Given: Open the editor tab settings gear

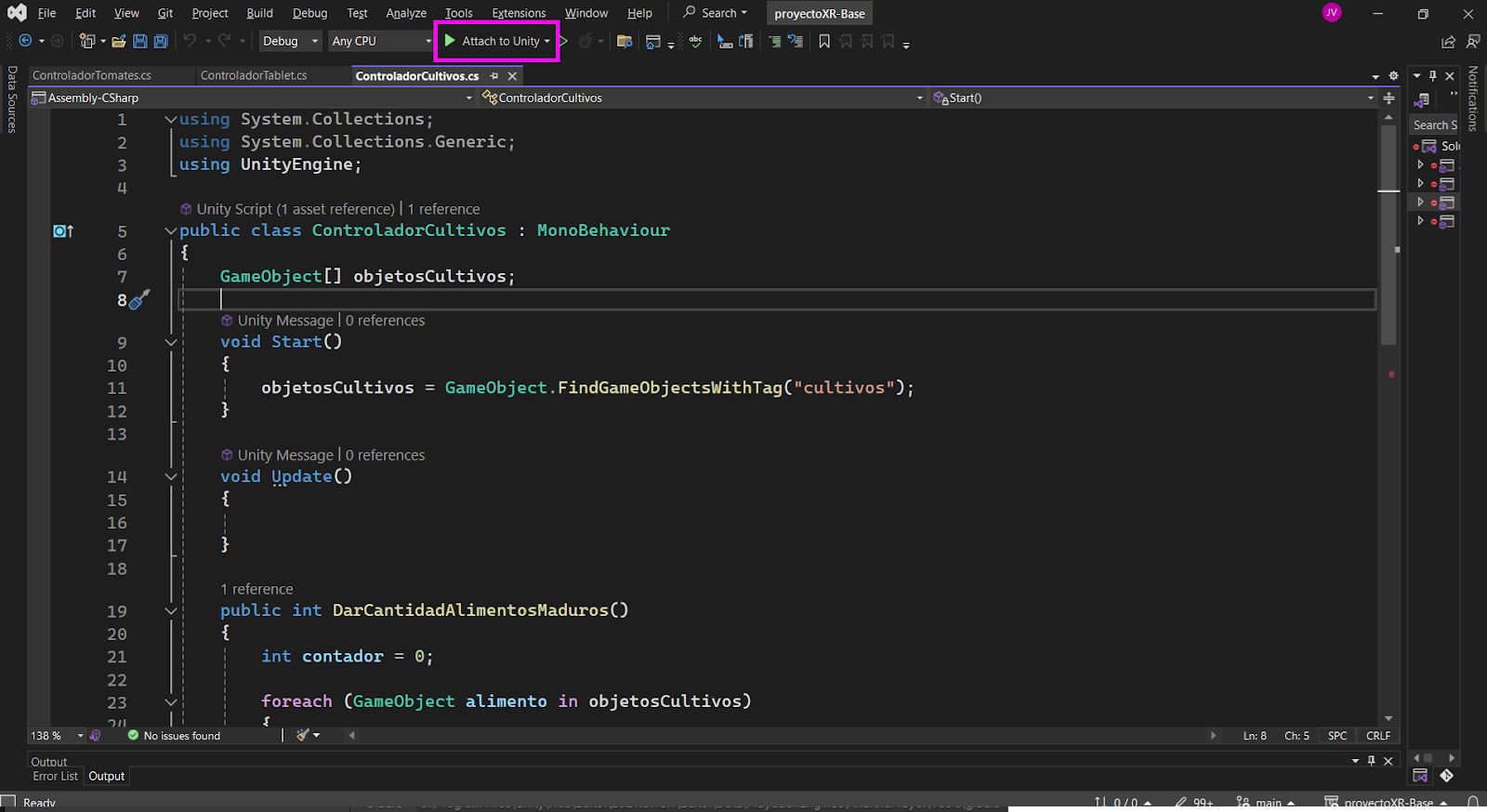Looking at the screenshot, I should (x=1393, y=76).
